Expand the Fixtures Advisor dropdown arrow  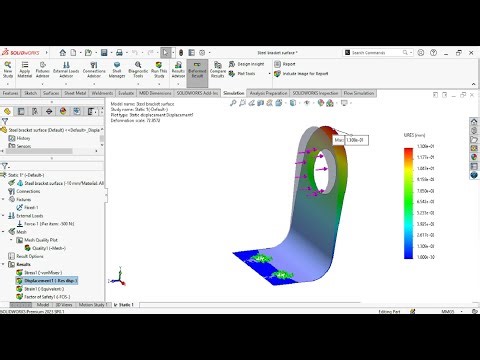click(x=42, y=83)
